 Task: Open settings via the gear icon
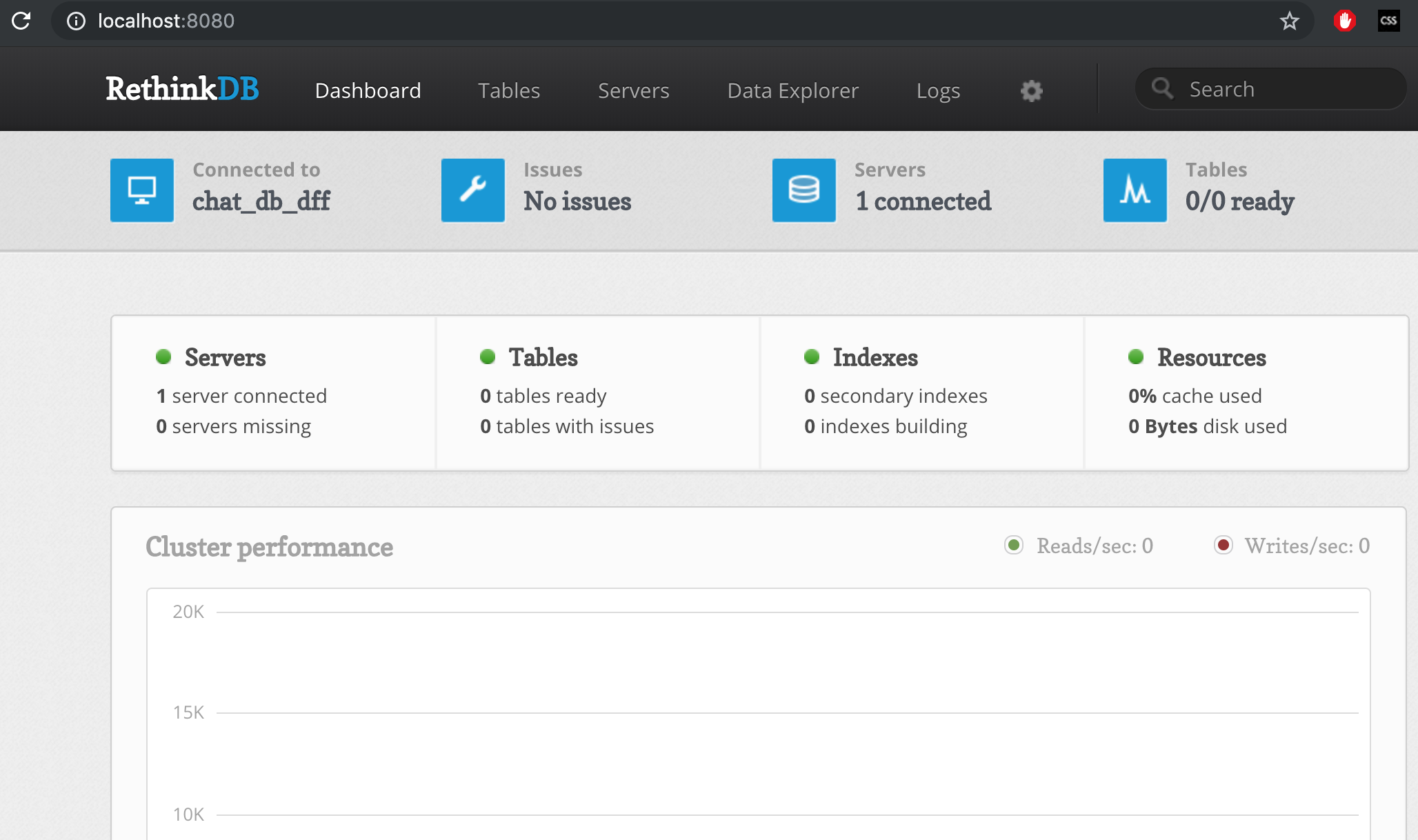click(x=1031, y=90)
